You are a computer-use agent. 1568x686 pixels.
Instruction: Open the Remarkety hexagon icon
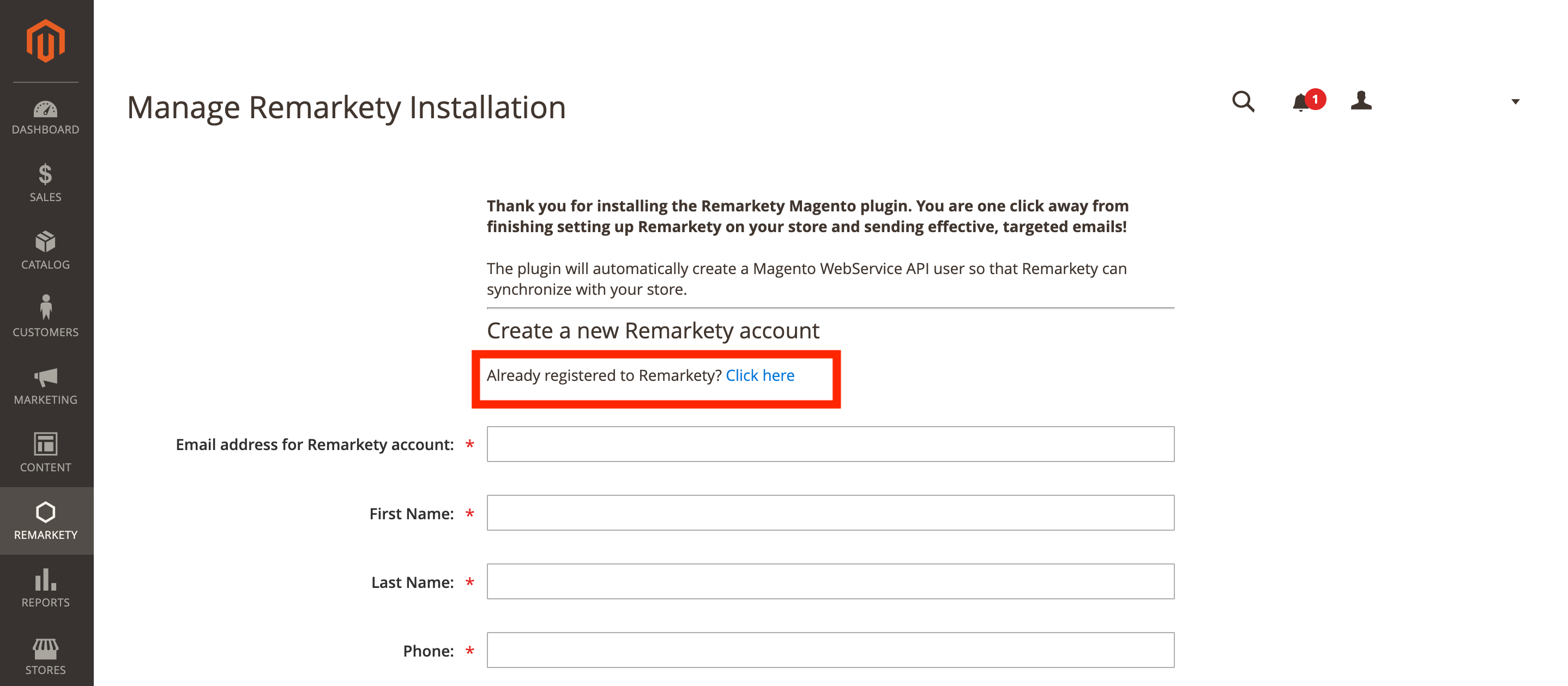pyautogui.click(x=46, y=512)
